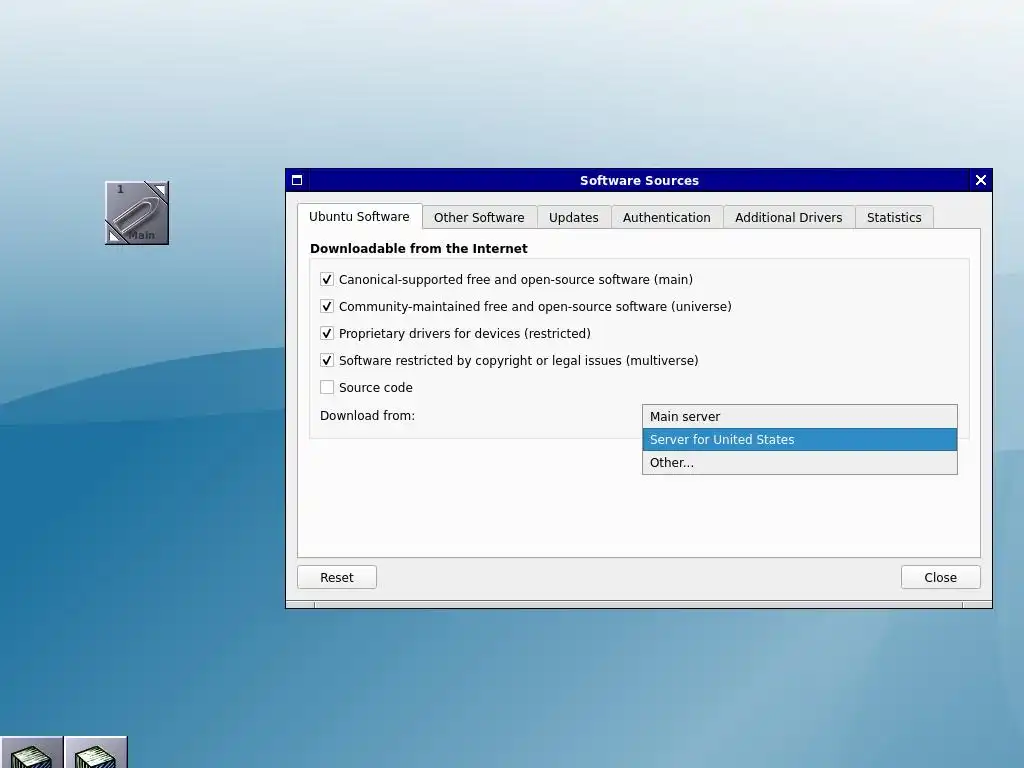The height and width of the screenshot is (768, 1024).
Task: Switch to the Ubuntu Software tab
Action: pos(359,216)
